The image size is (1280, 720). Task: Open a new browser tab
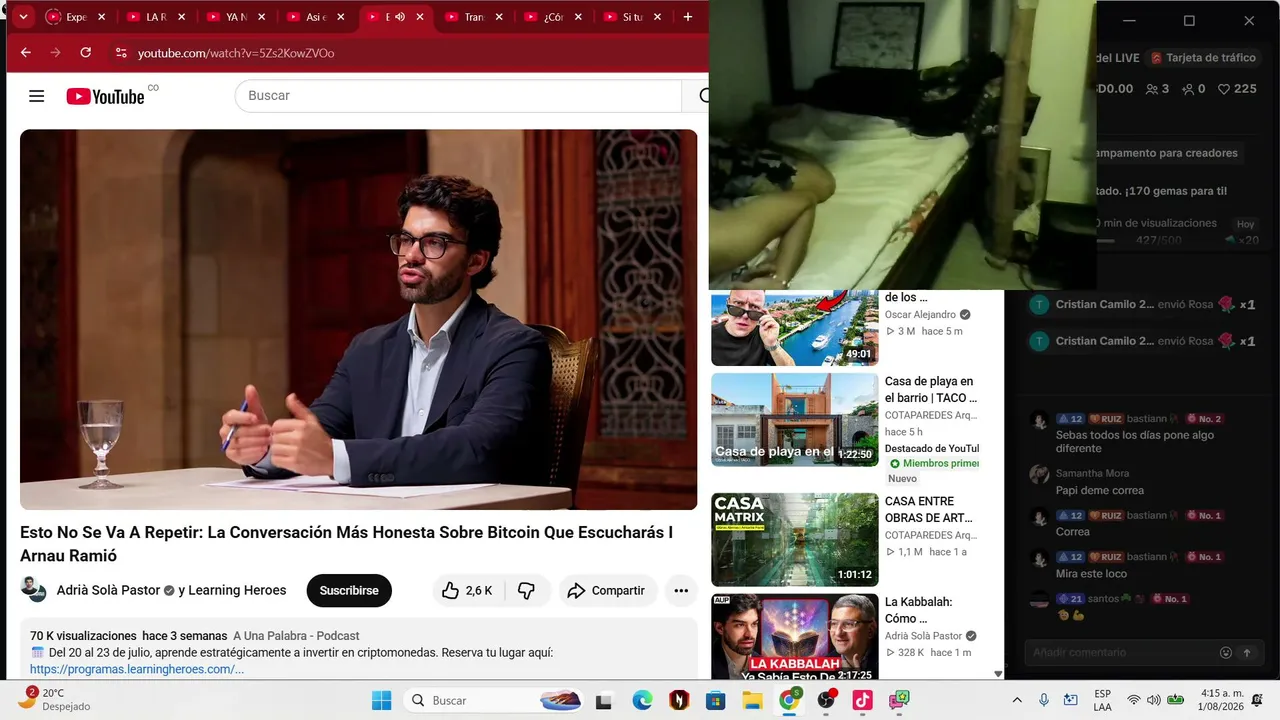point(688,17)
